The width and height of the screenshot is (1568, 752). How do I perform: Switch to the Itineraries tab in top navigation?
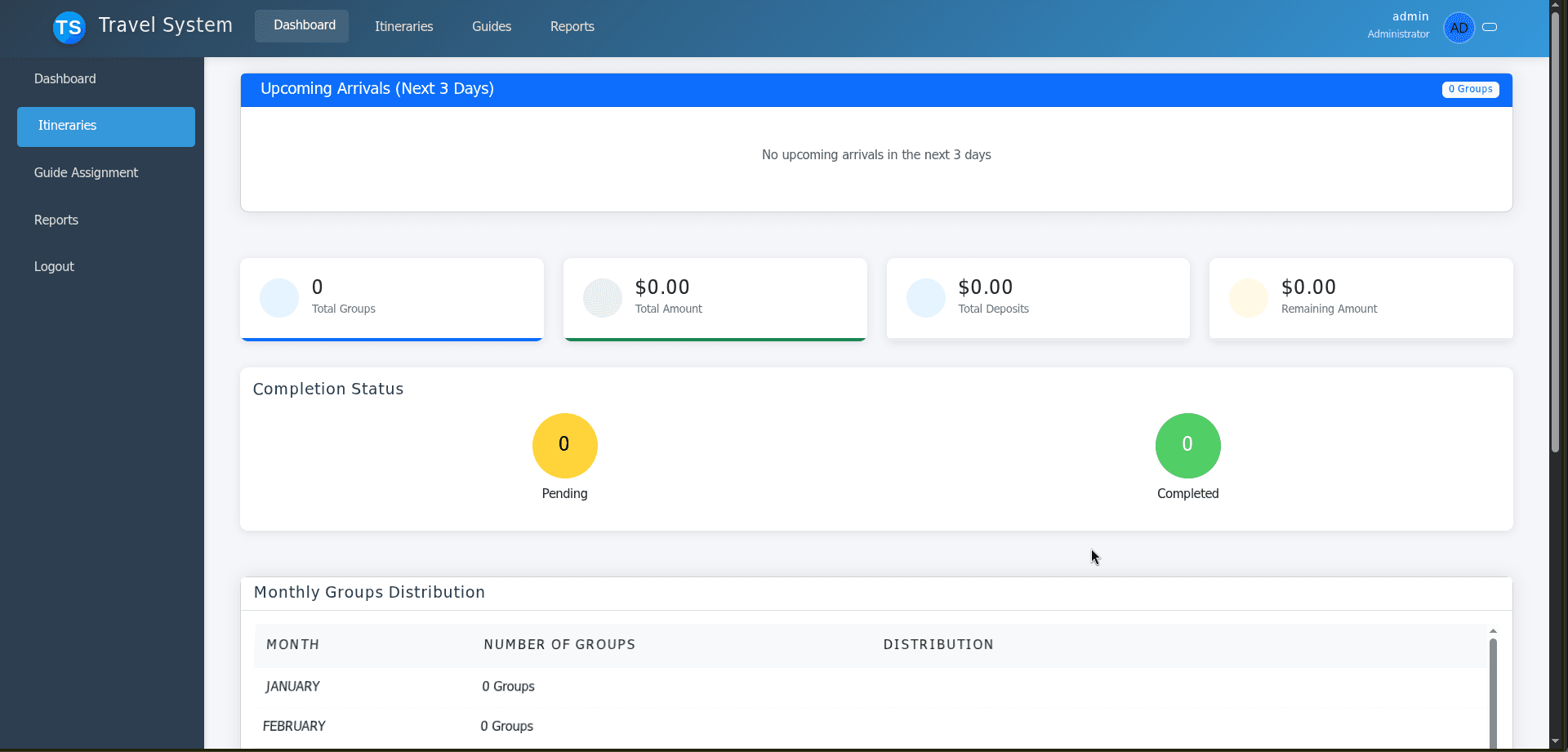click(403, 26)
